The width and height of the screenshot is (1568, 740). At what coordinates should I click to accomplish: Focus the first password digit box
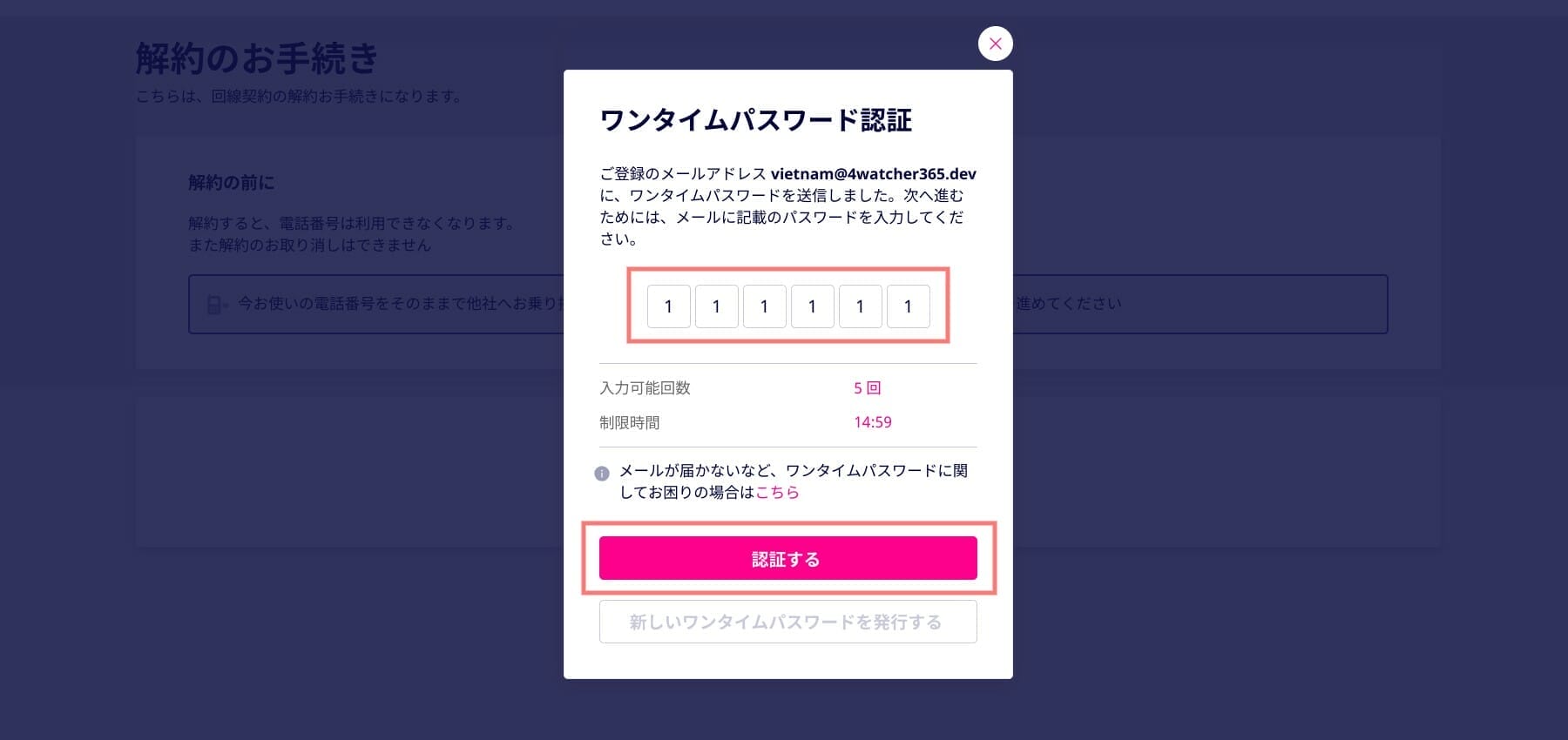669,306
